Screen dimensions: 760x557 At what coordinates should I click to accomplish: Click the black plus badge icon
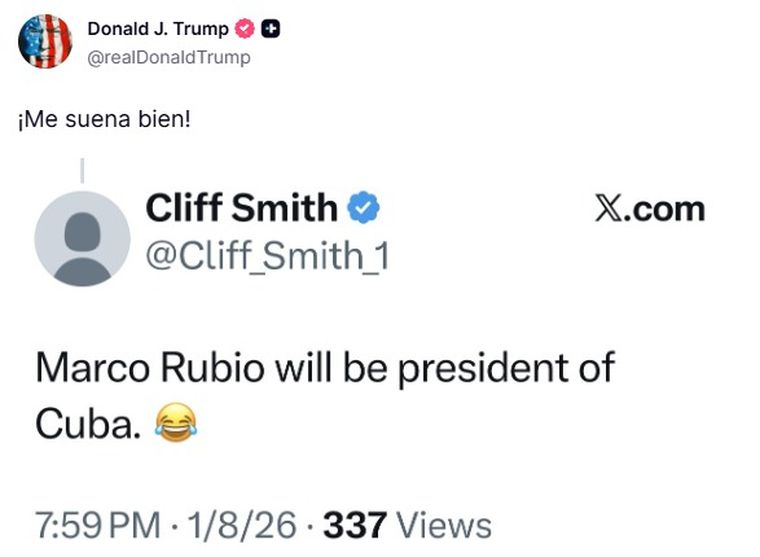[x=270, y=29]
